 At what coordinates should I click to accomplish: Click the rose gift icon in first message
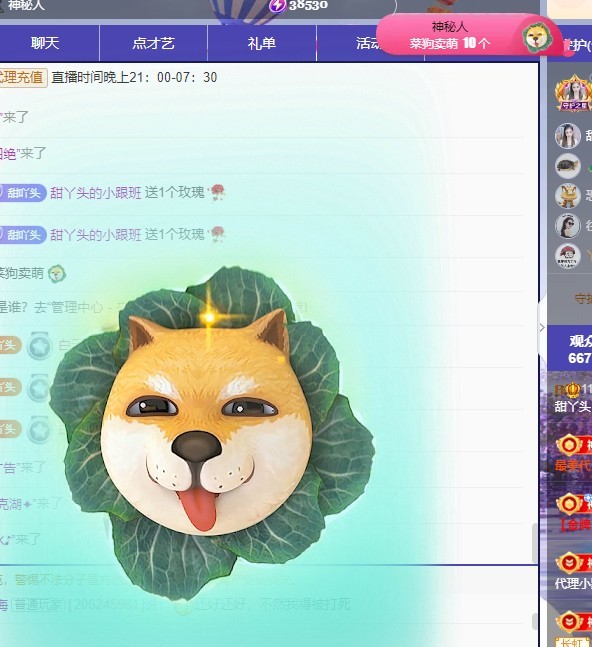(x=217, y=192)
